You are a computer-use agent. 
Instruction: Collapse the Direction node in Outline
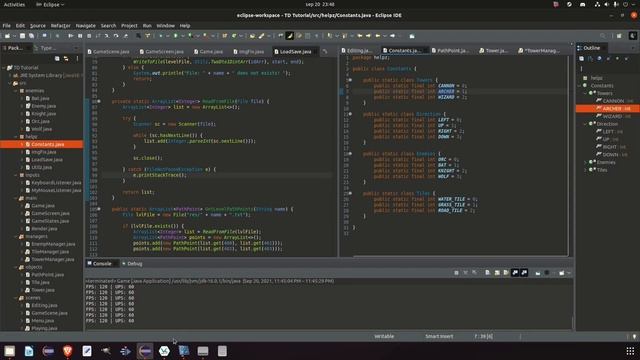(585, 124)
